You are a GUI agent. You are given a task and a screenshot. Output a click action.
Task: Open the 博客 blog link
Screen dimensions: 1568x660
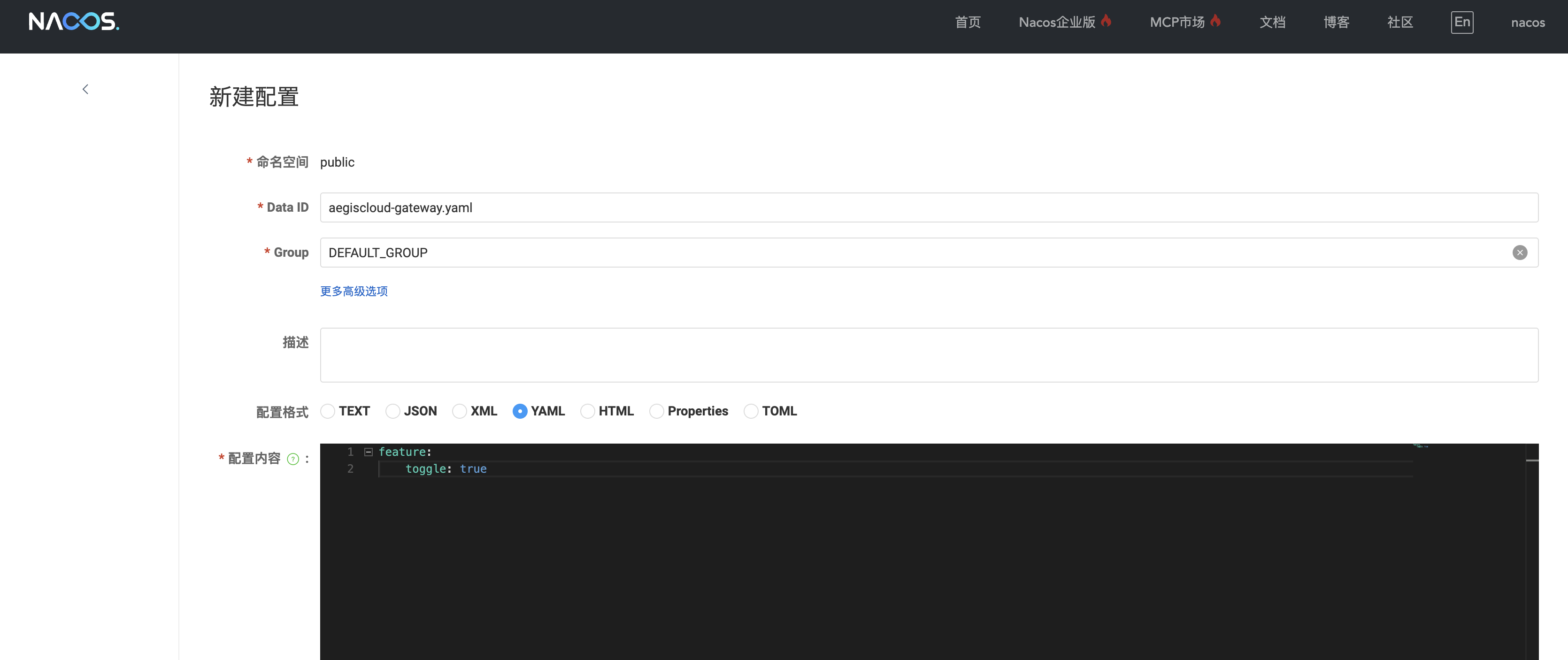click(x=1336, y=23)
